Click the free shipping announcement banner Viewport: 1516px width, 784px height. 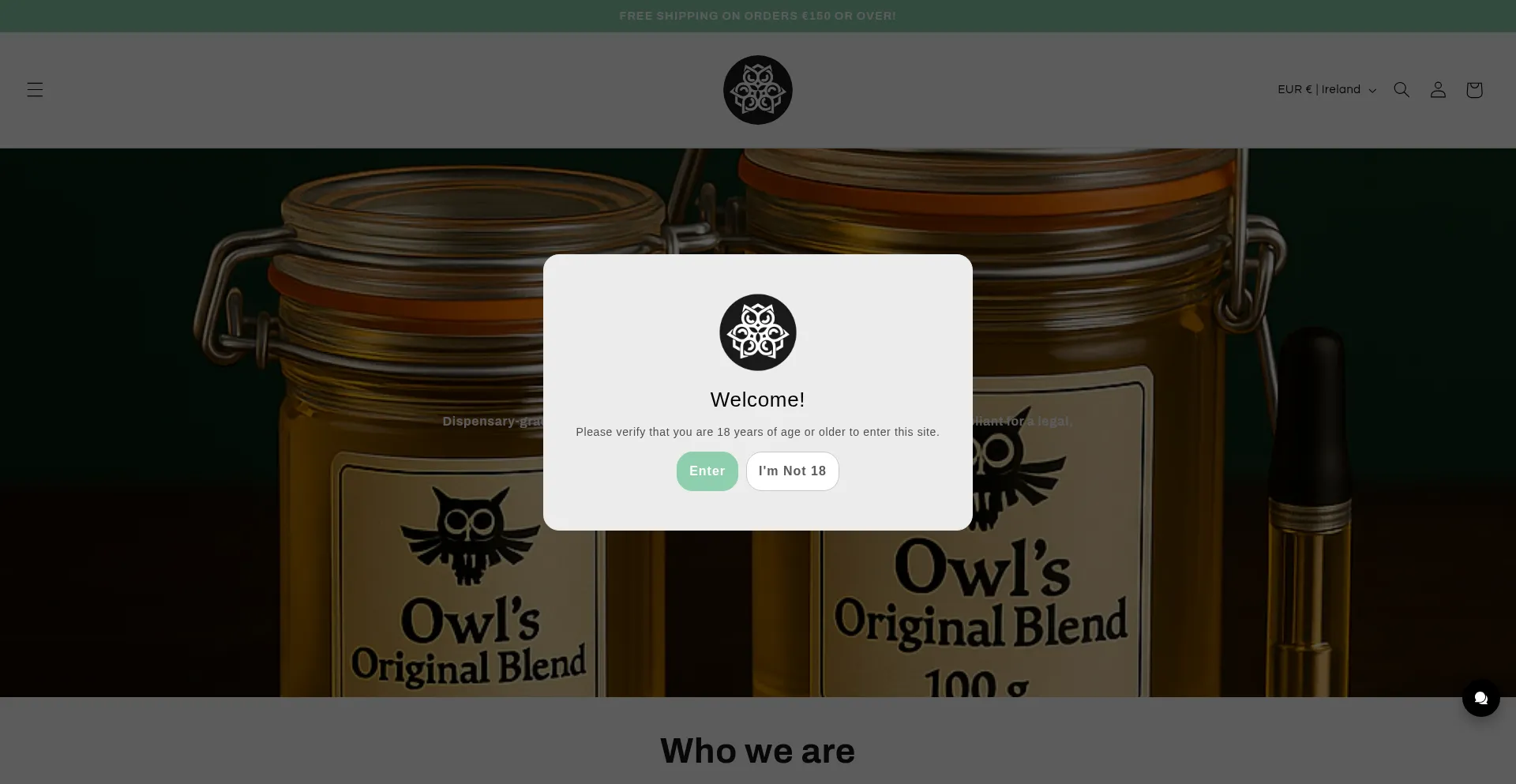[758, 16]
